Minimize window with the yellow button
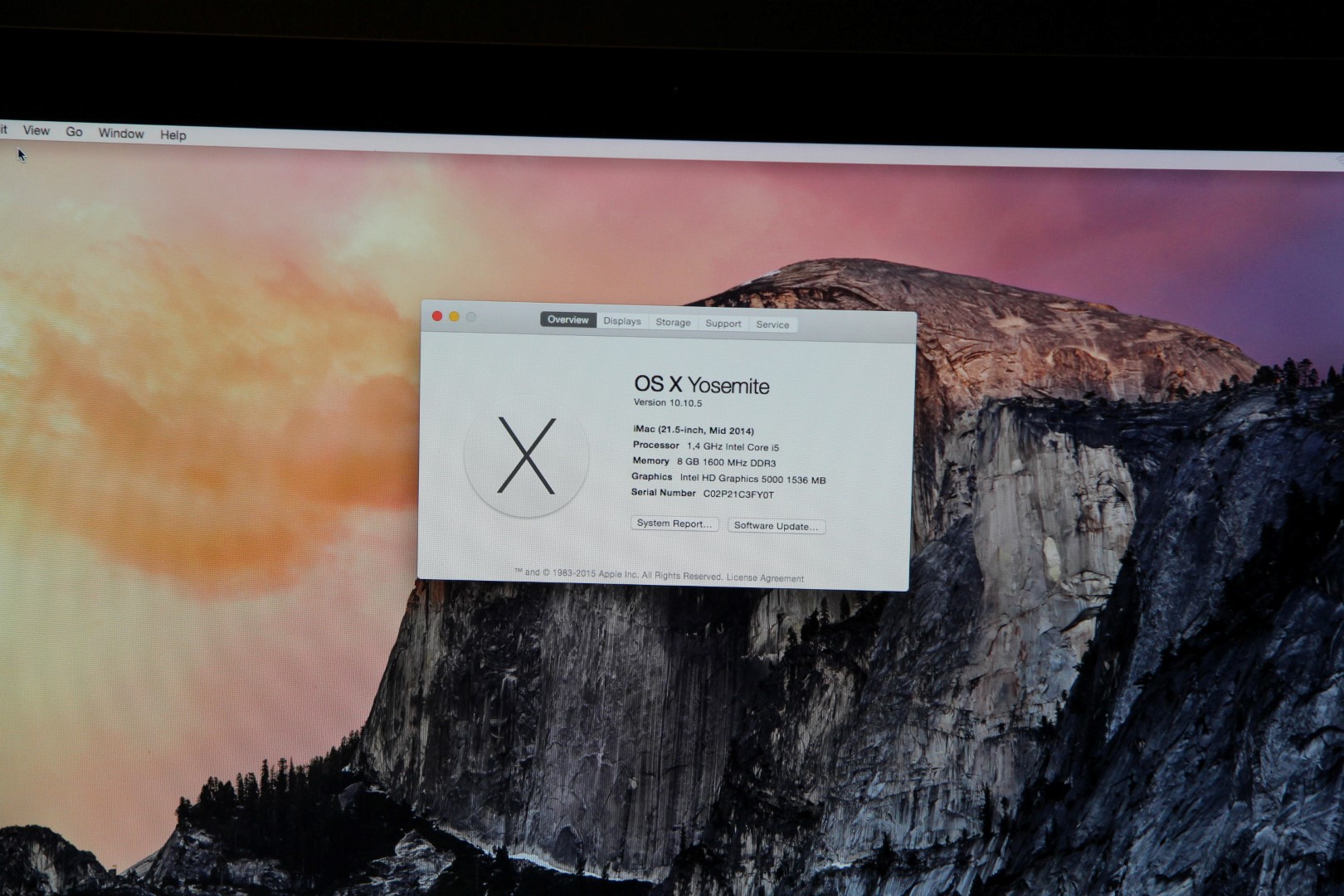This screenshot has height=896, width=1344. (454, 316)
